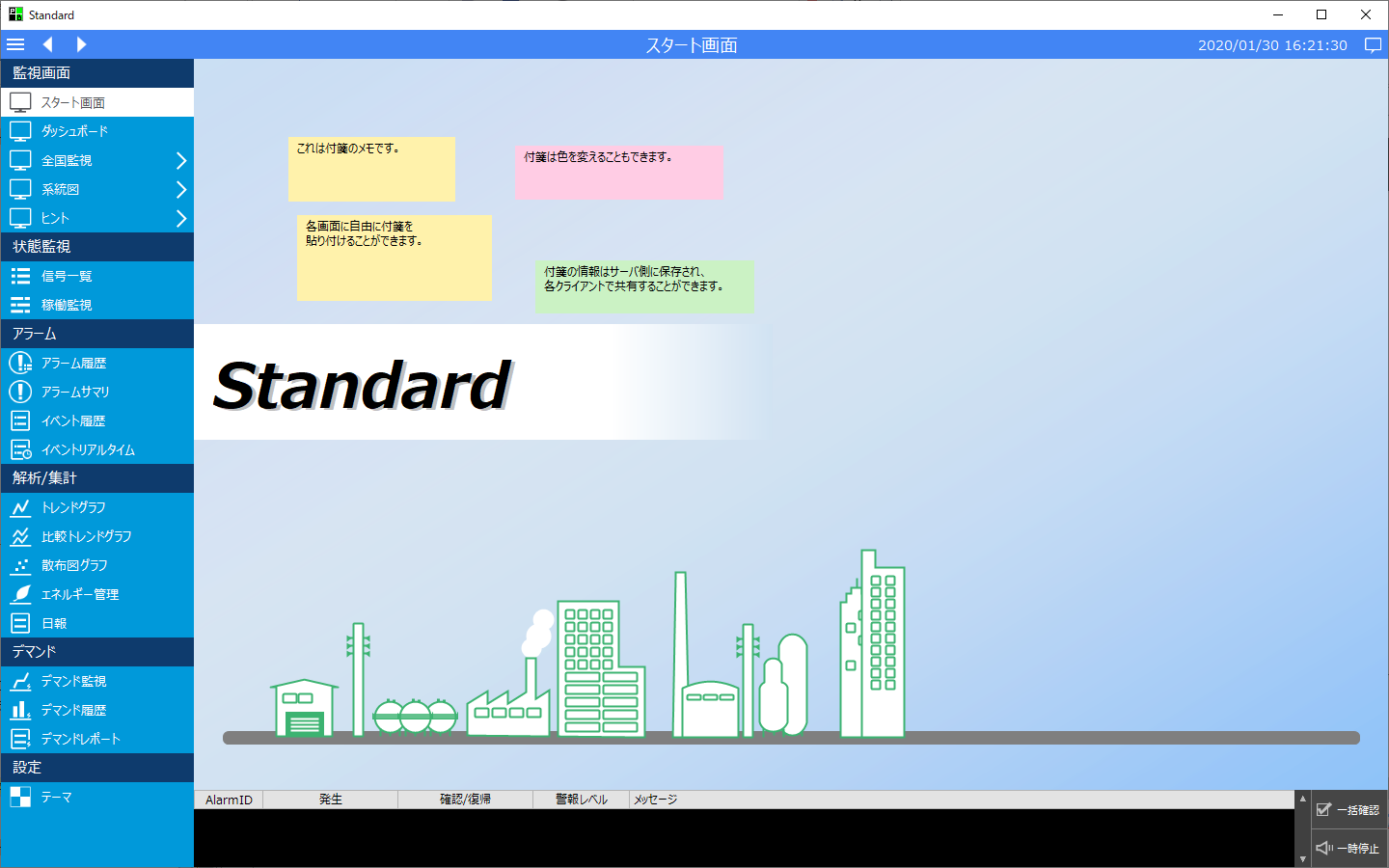
Task: Open the sticky note comment icon
Action: [1373, 45]
